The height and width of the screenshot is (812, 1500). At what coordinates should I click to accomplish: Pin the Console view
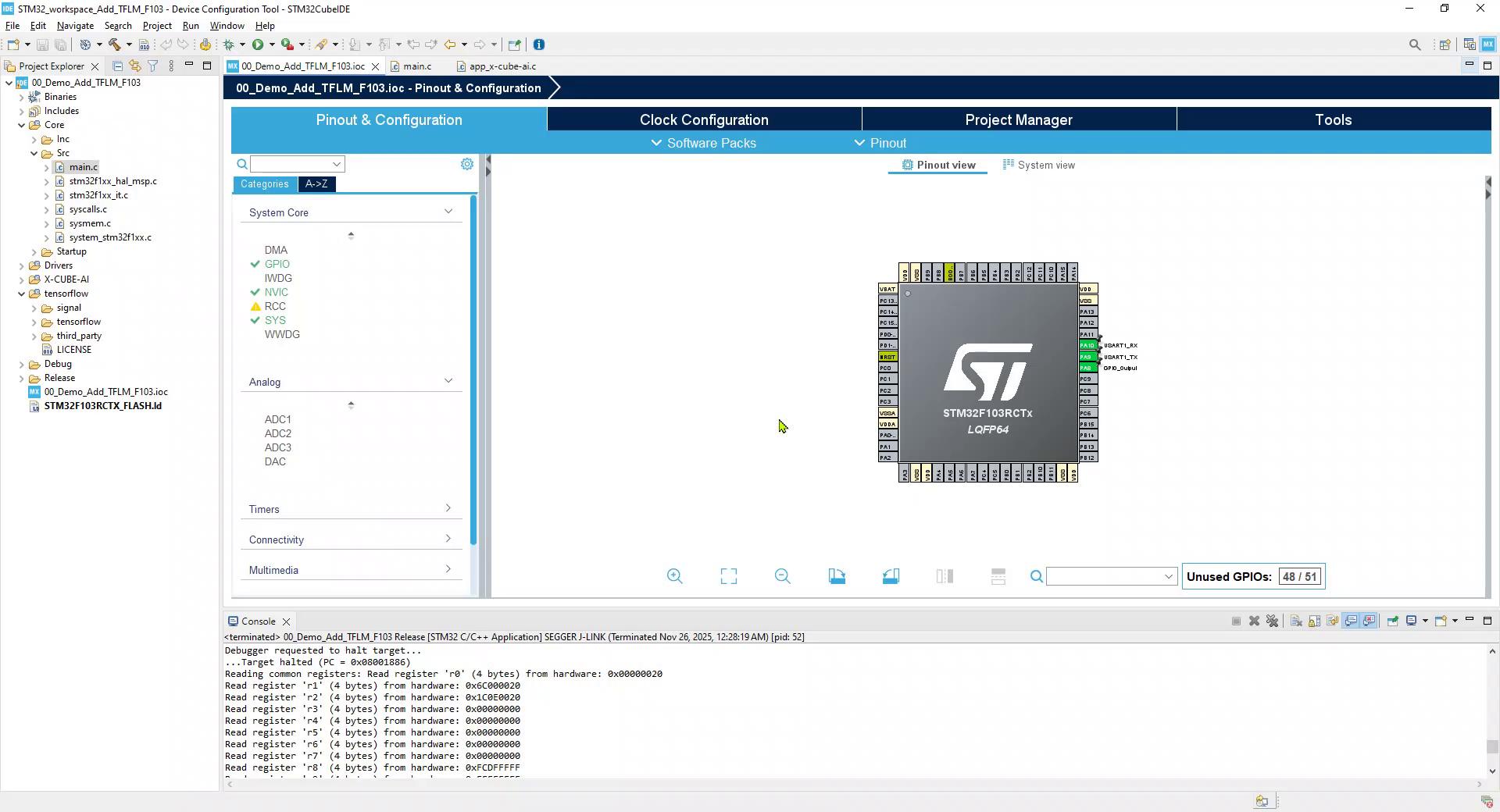pos(1392,621)
